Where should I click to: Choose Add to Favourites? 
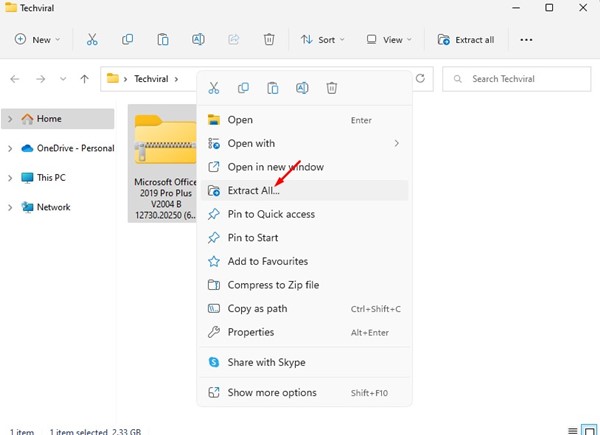305,261
